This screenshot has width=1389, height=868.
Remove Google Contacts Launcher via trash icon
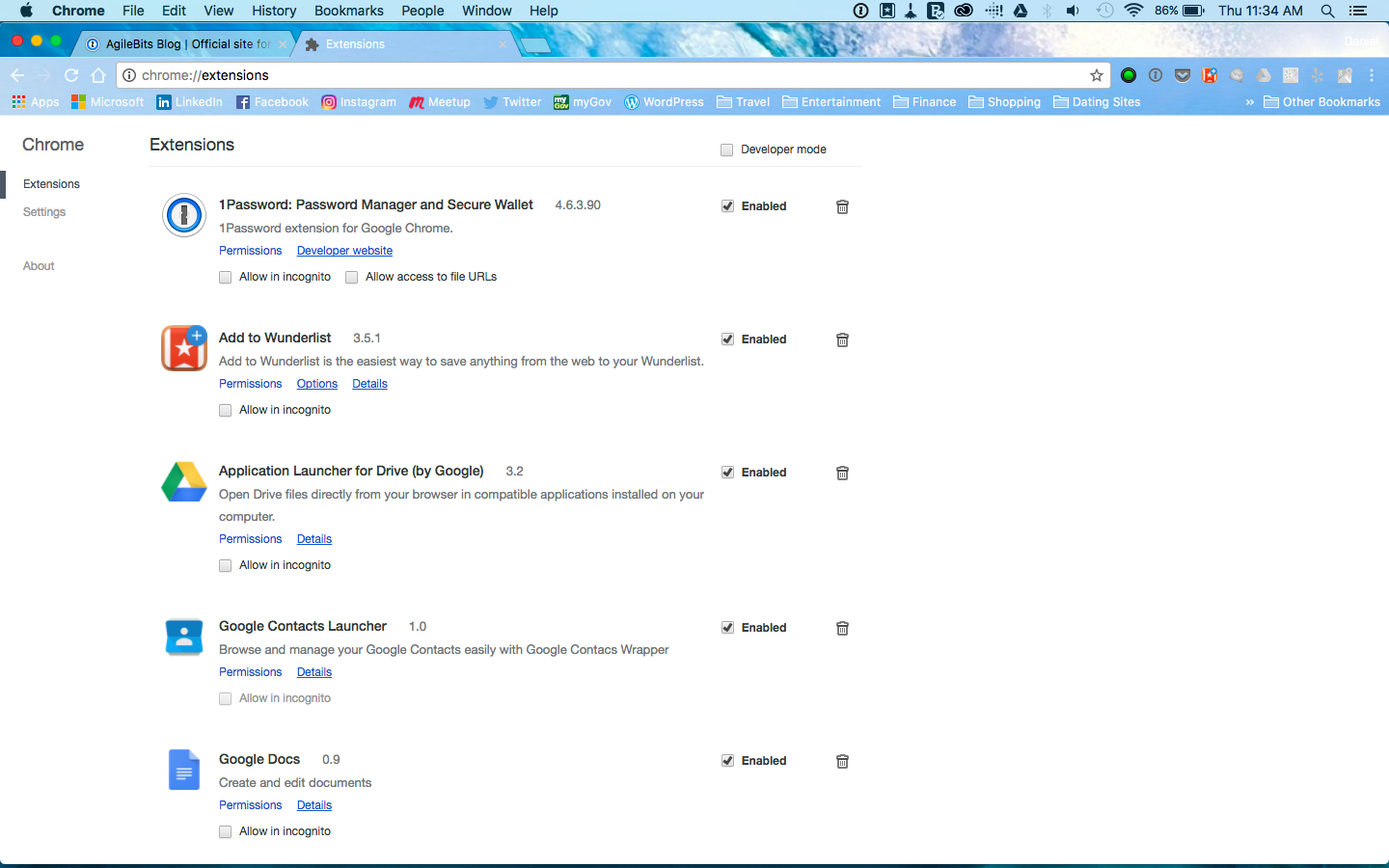842,628
